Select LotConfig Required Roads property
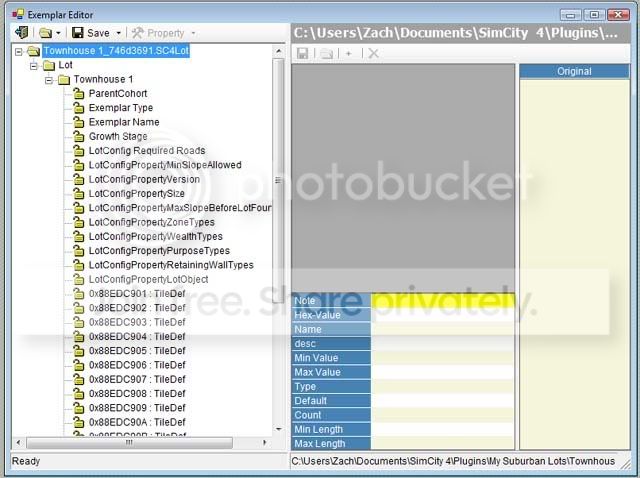Viewport: 640px width, 478px height. click(x=147, y=151)
